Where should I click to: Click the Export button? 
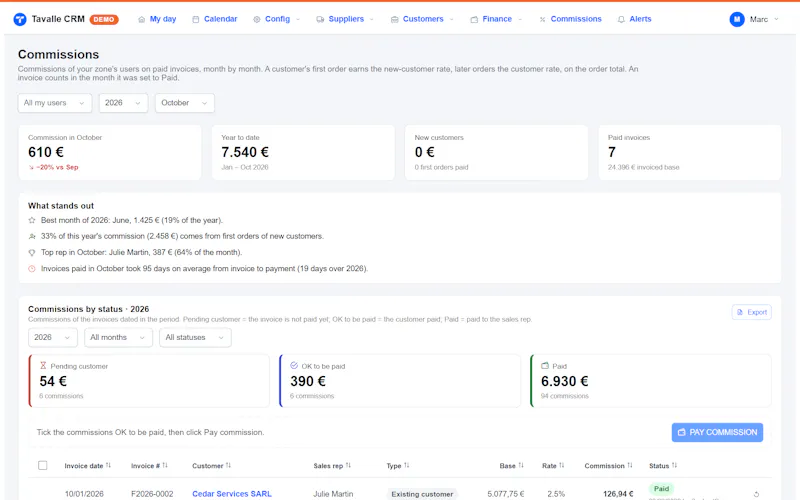pos(752,312)
